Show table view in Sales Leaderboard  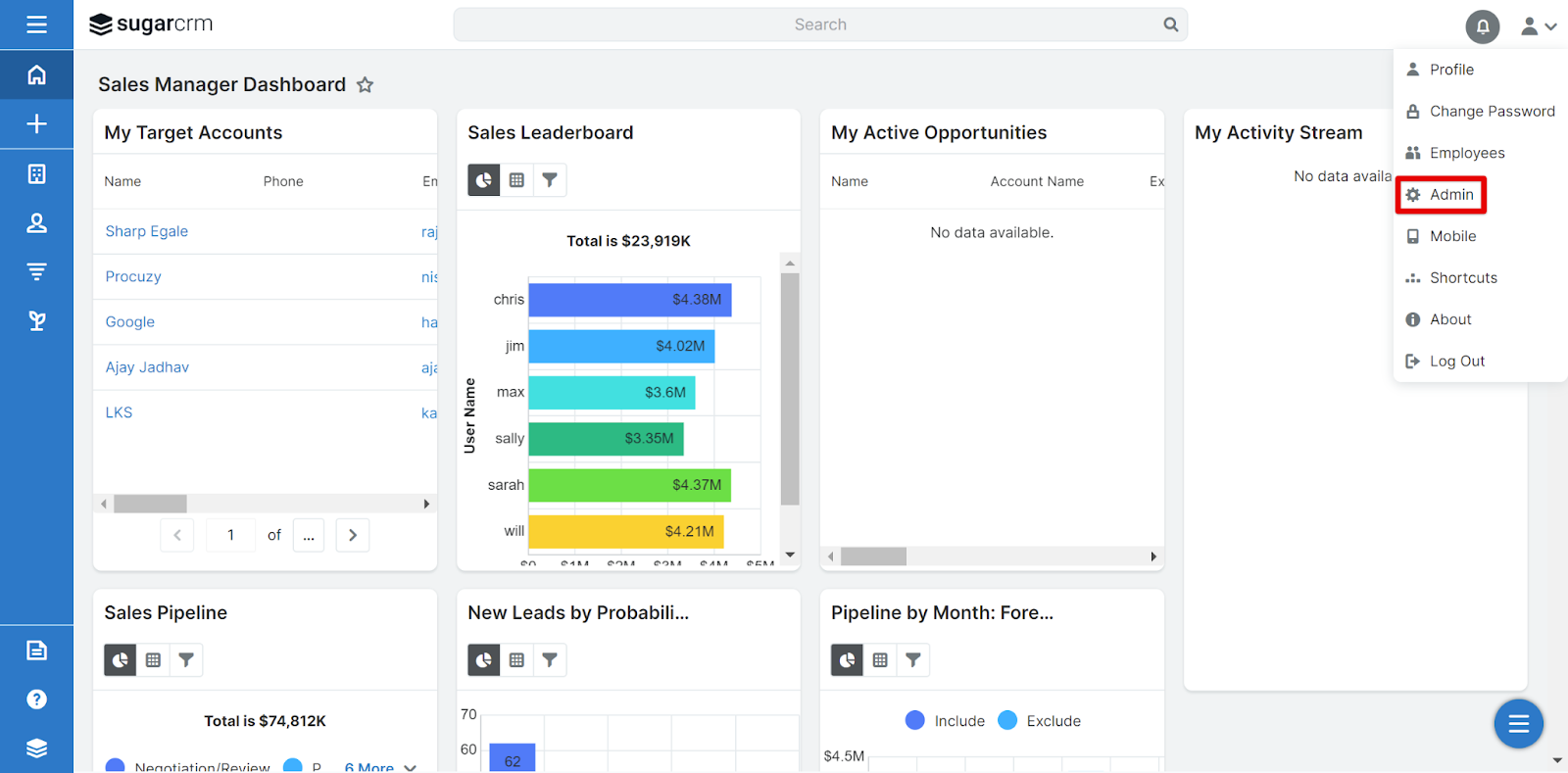coord(516,180)
